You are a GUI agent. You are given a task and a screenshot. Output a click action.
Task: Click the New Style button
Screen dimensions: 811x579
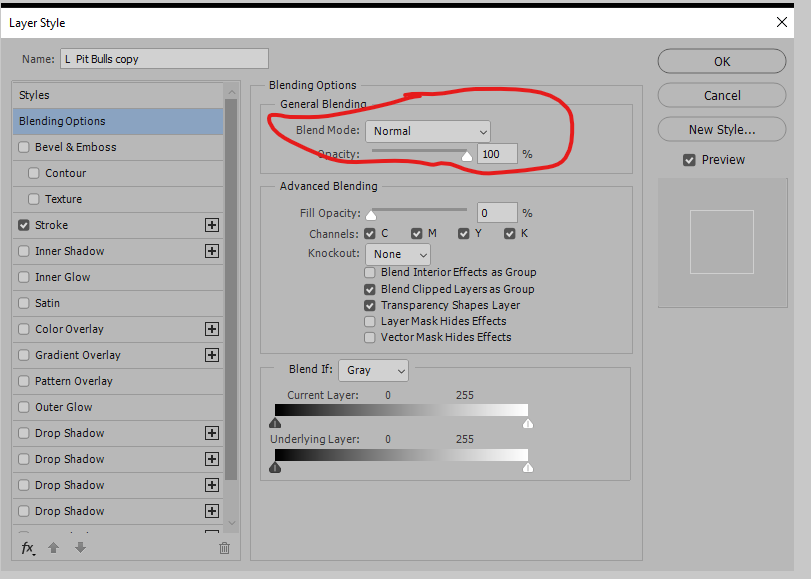click(x=721, y=129)
